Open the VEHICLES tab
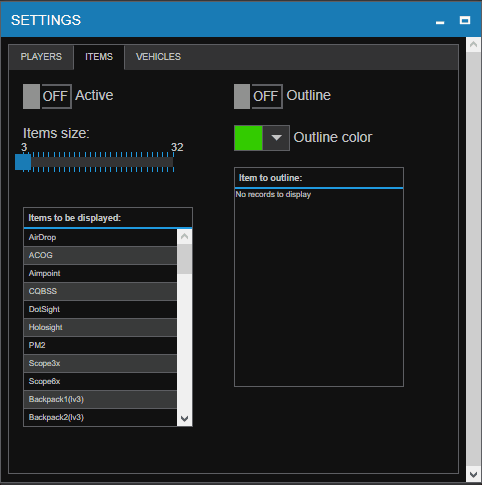Image resolution: width=482 pixels, height=485 pixels. (158, 57)
